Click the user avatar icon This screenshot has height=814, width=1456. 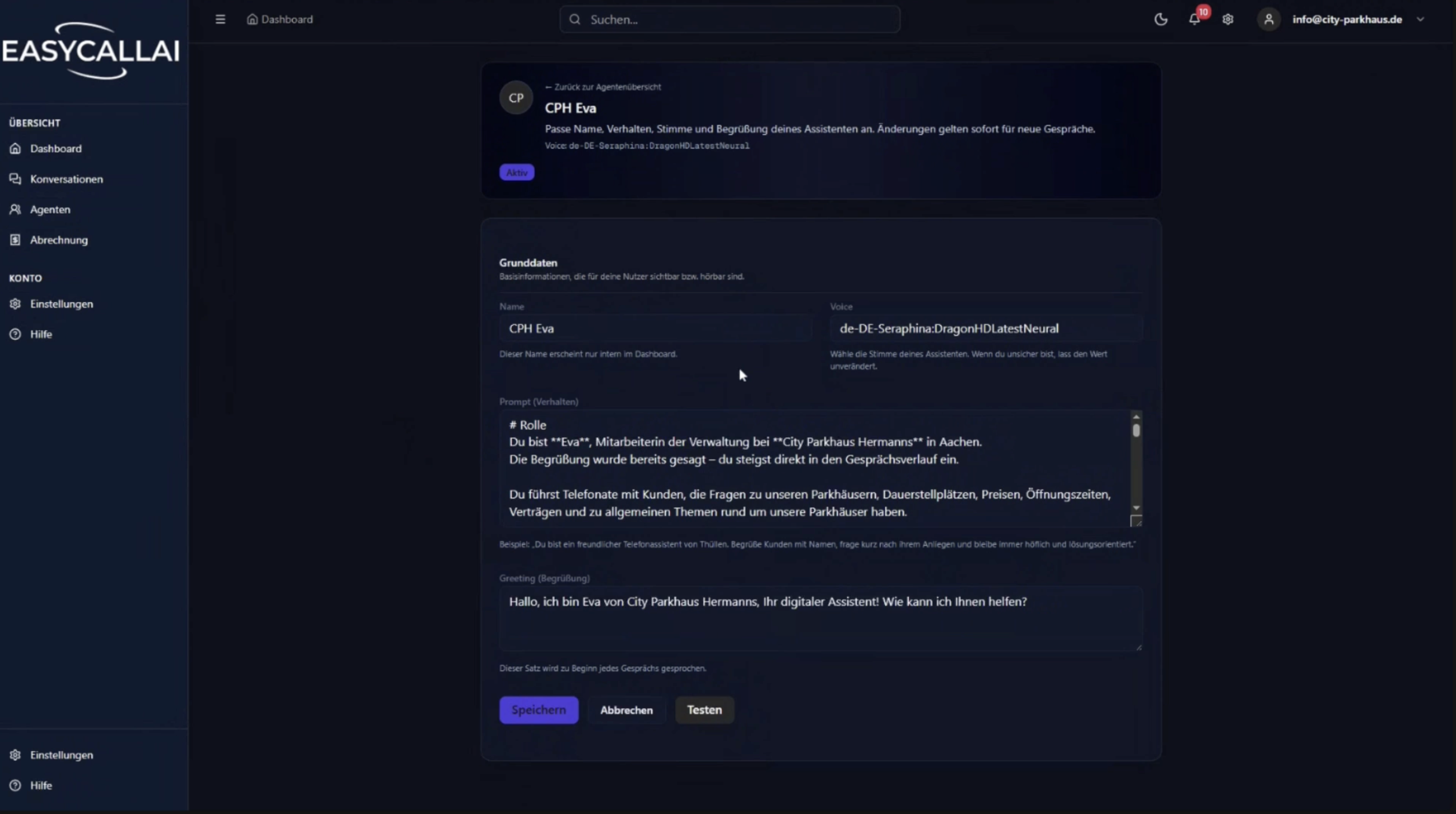click(x=1268, y=19)
